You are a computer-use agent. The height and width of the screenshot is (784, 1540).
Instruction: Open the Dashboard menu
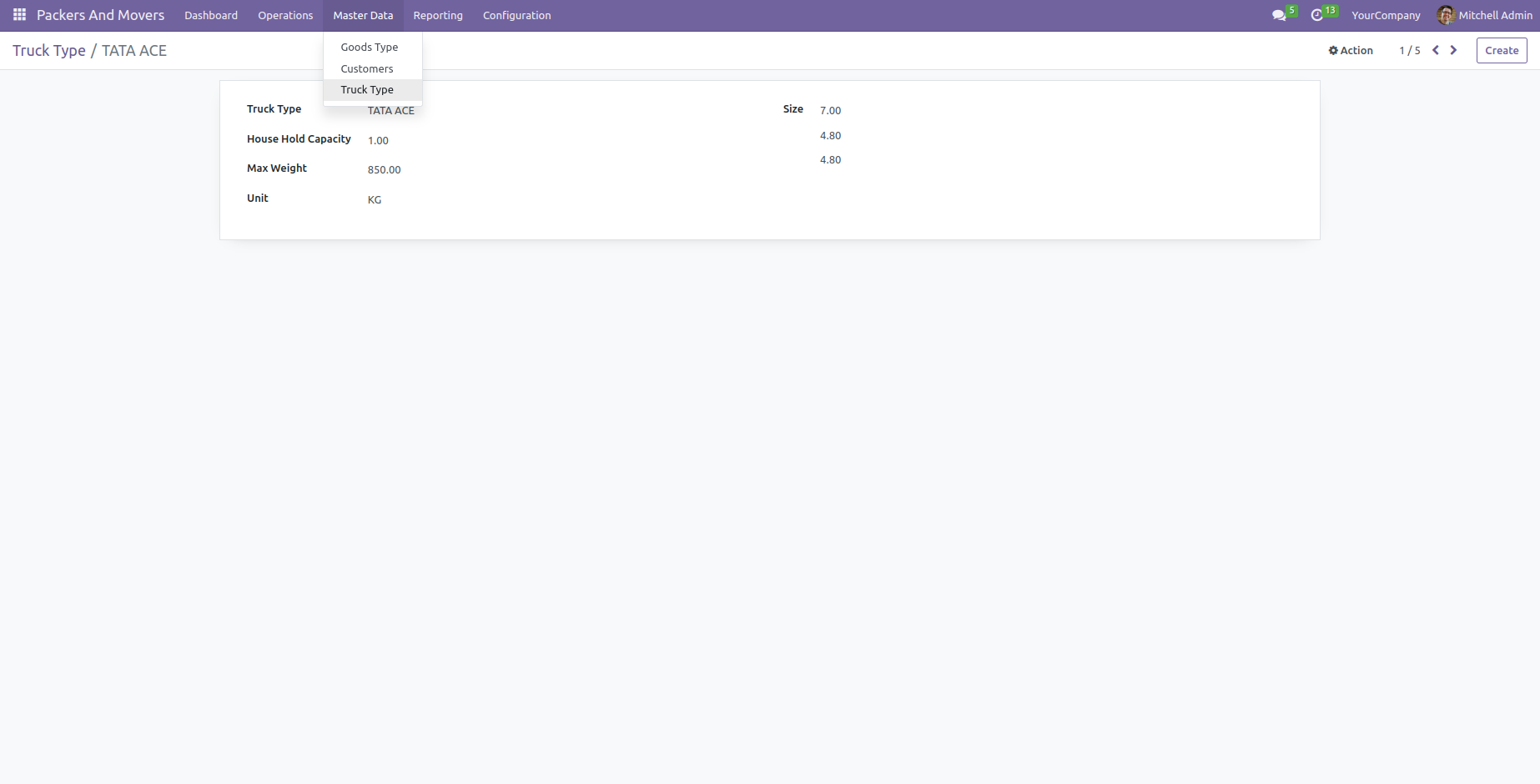[x=211, y=15]
